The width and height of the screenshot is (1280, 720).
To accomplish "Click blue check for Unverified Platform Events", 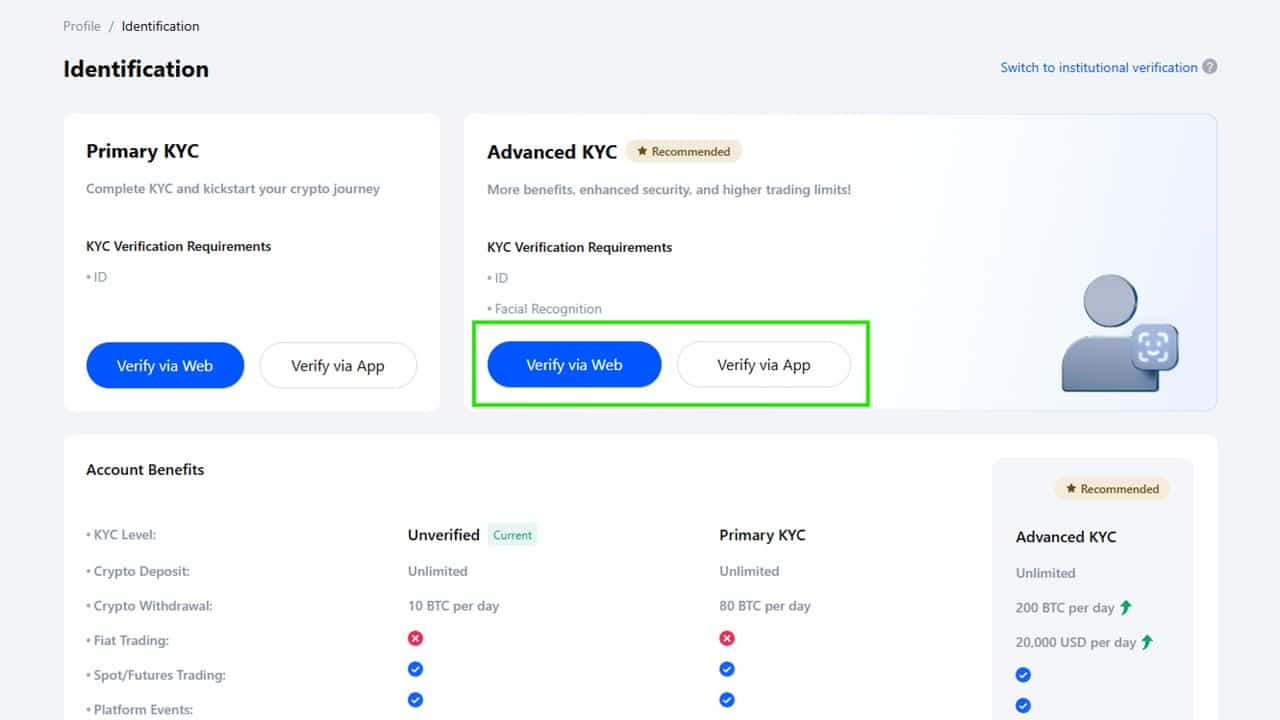I will 415,700.
